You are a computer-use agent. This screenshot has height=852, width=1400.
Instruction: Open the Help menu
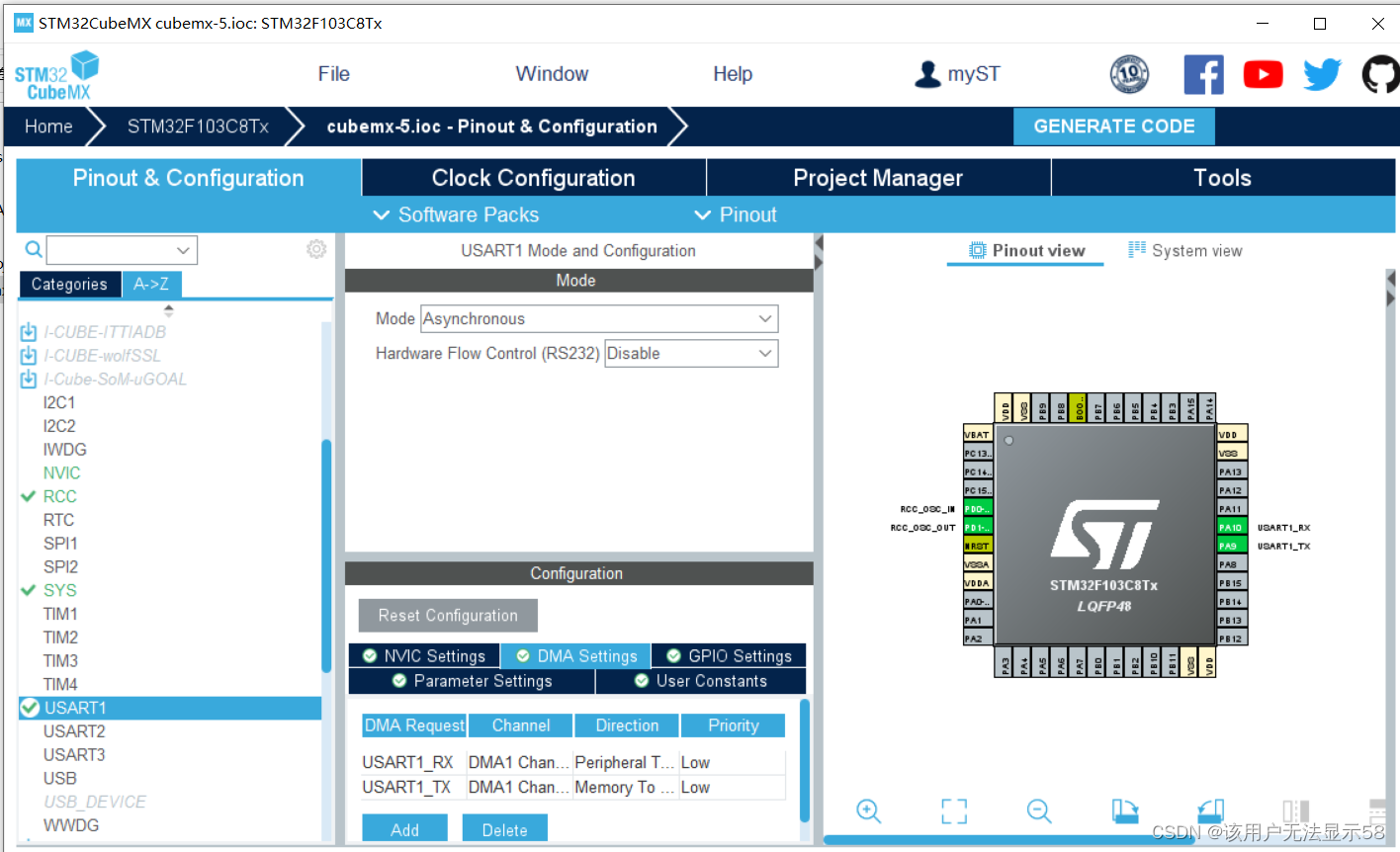(x=733, y=74)
